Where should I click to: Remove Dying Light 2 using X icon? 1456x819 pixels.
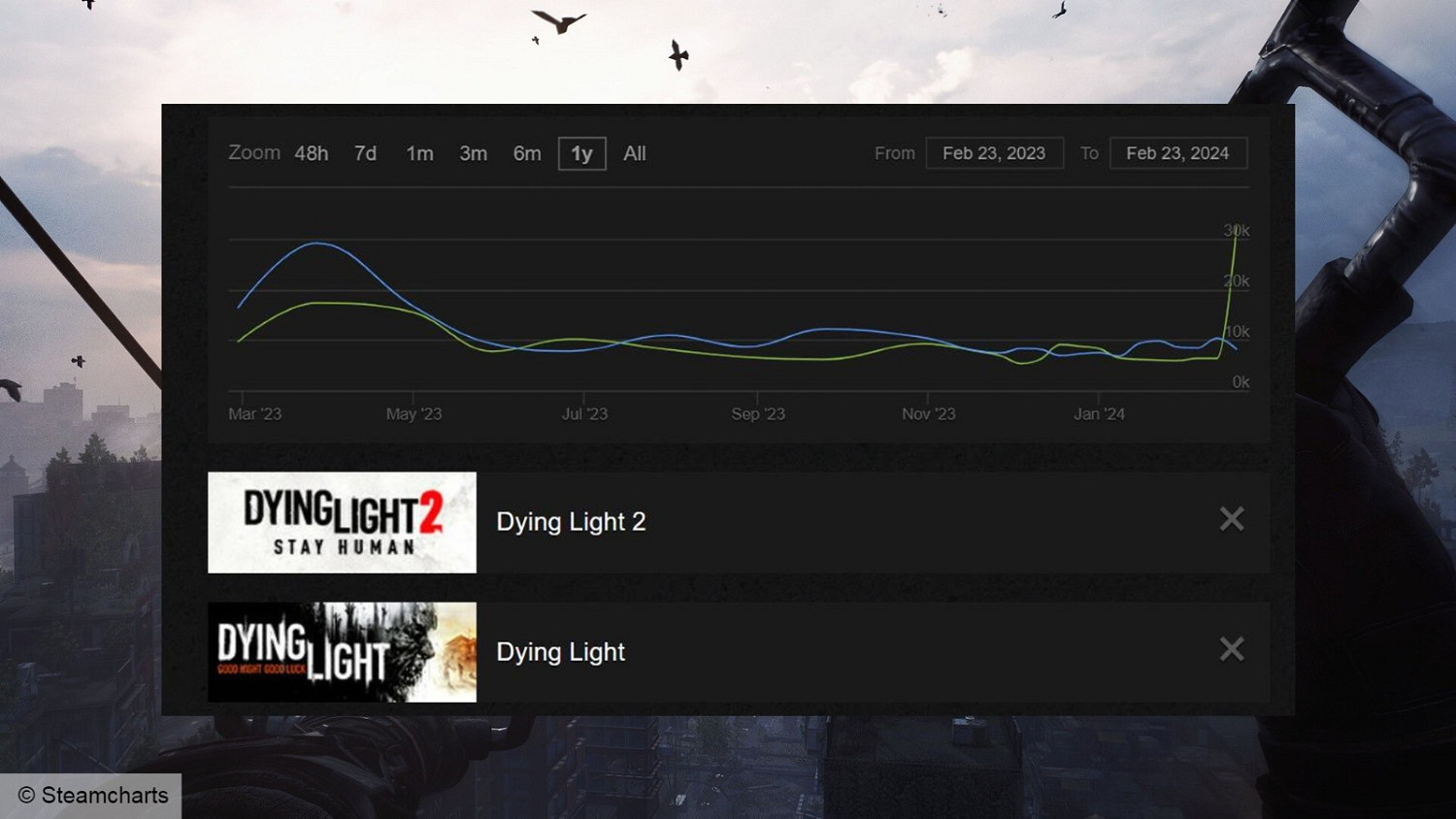coord(1231,520)
